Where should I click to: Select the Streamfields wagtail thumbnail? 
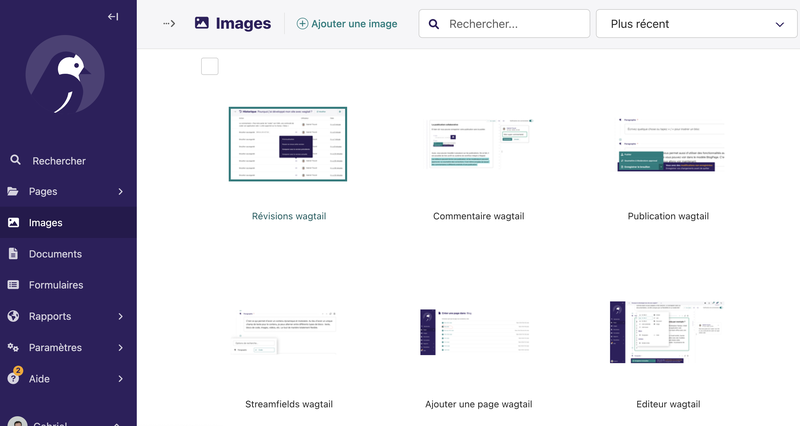285,332
